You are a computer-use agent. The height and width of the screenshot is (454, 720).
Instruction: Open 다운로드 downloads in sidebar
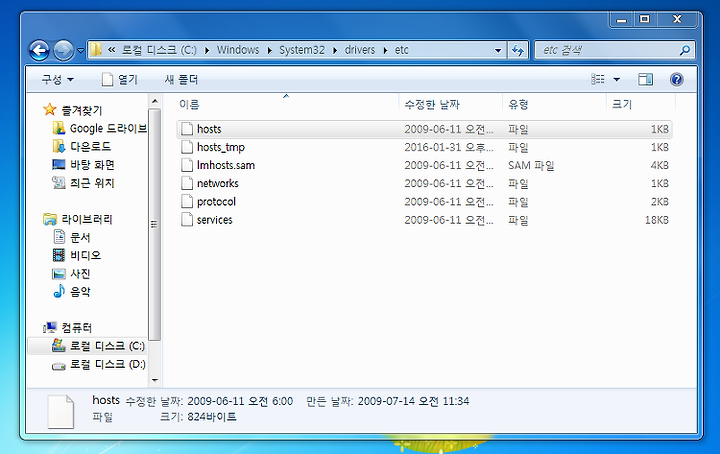90,146
